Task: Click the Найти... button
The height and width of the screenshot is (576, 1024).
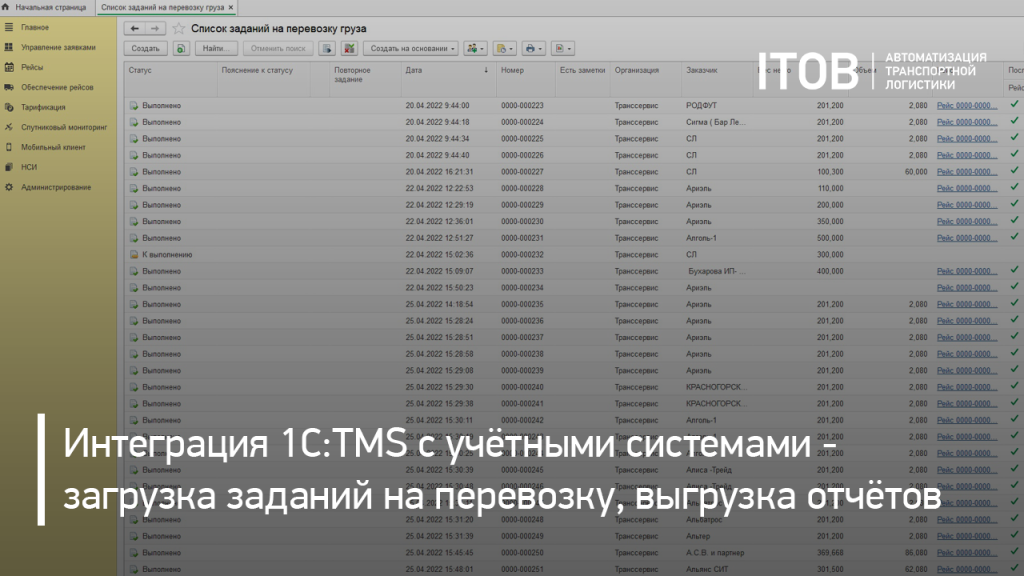Action: 216,48
